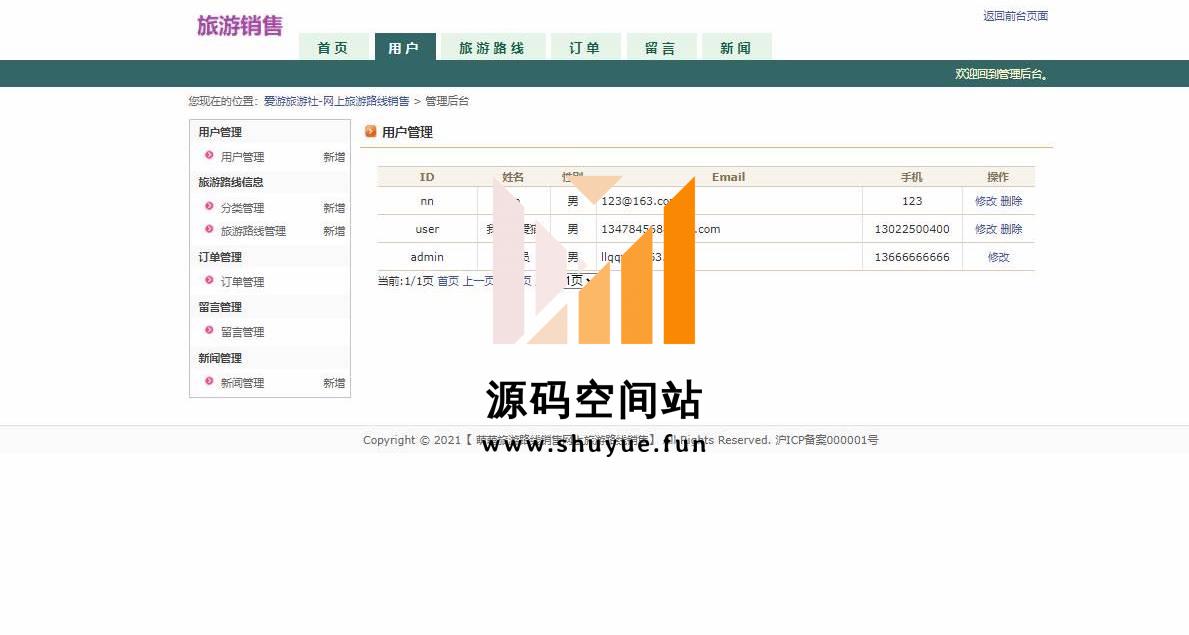Click the 旅游路线信息 sidebar section heading
Screen dimensions: 1189x635
(231, 182)
